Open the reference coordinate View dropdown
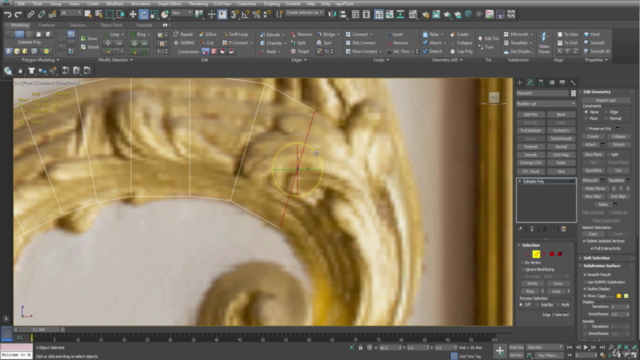 pos(182,13)
